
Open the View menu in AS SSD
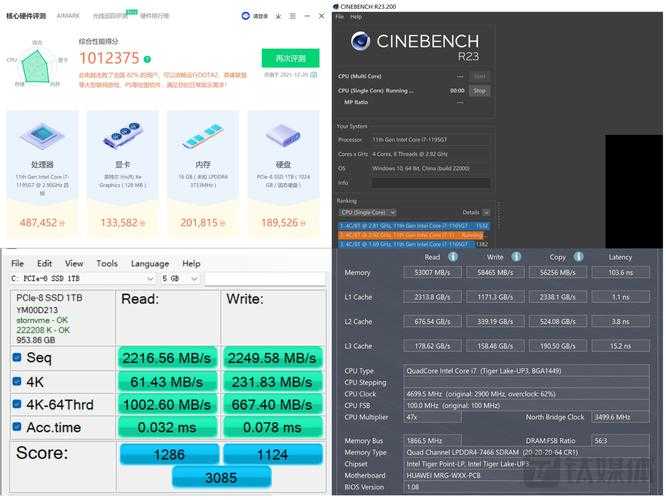[x=74, y=263]
